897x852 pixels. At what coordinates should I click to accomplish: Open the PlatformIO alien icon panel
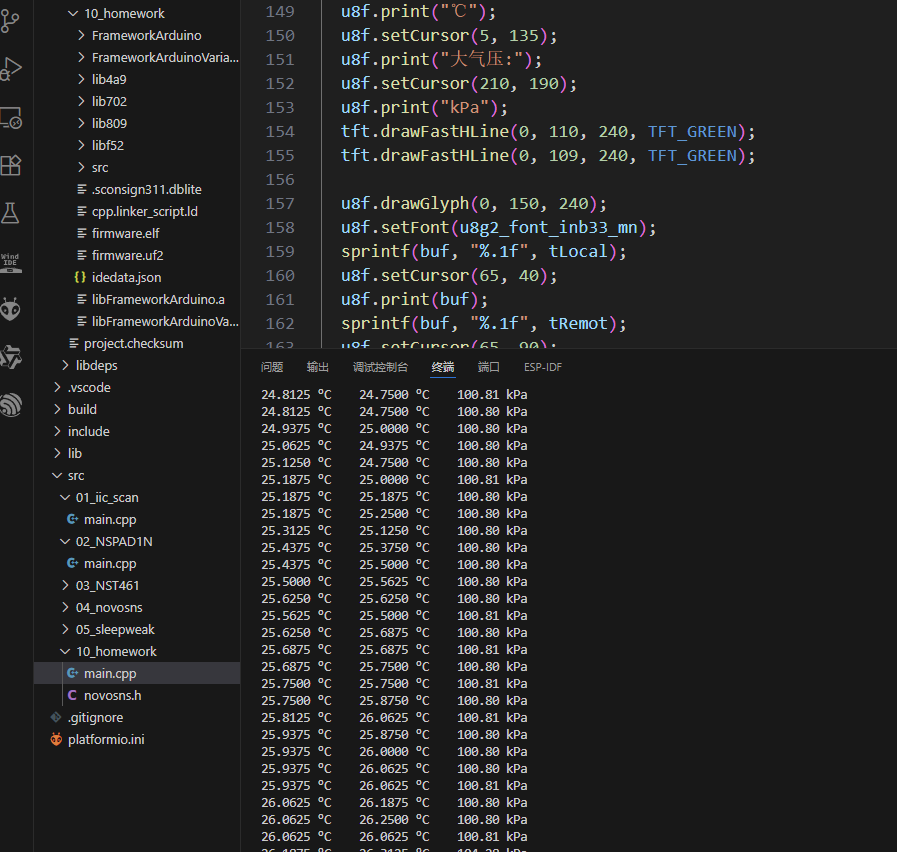[x=11, y=309]
